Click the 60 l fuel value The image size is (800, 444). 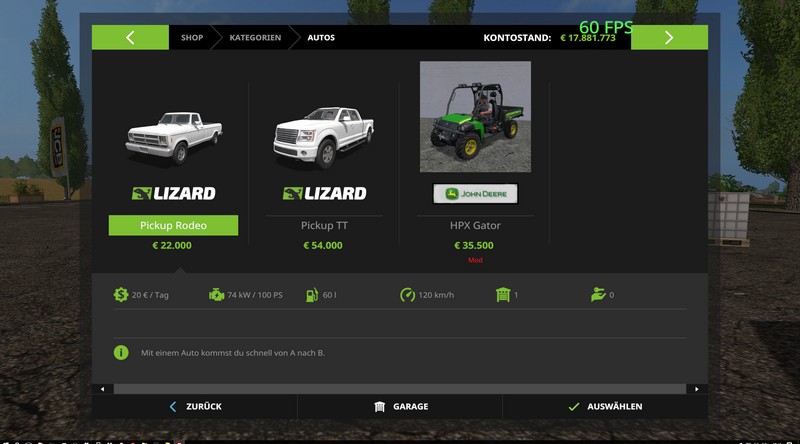click(x=330, y=295)
